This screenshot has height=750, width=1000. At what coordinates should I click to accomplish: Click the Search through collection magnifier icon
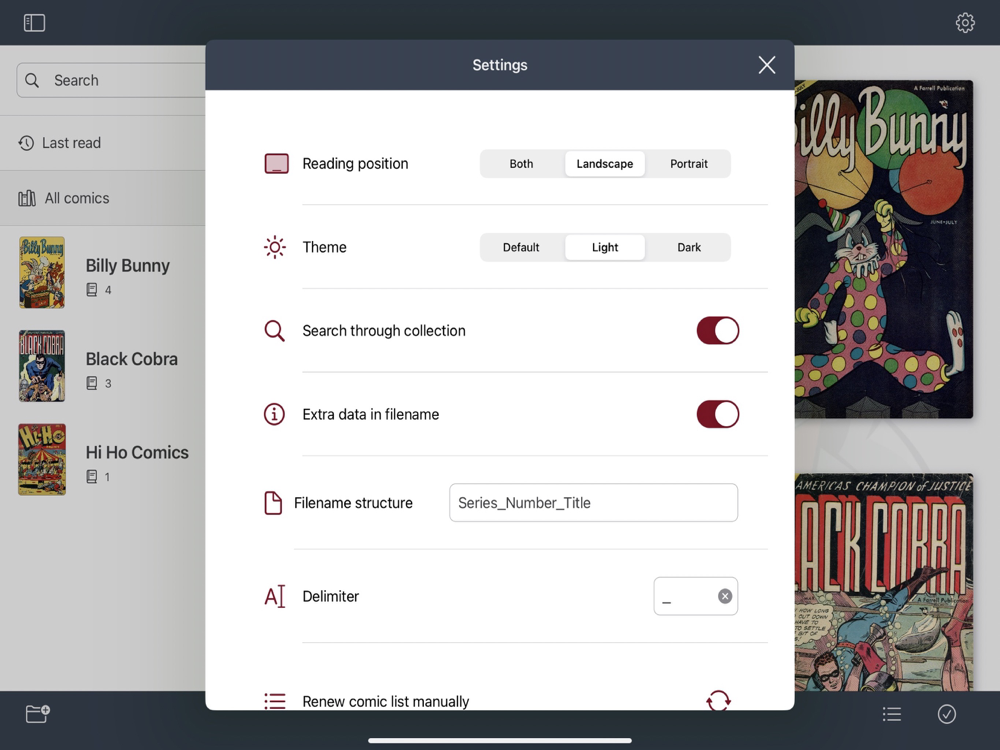click(274, 330)
